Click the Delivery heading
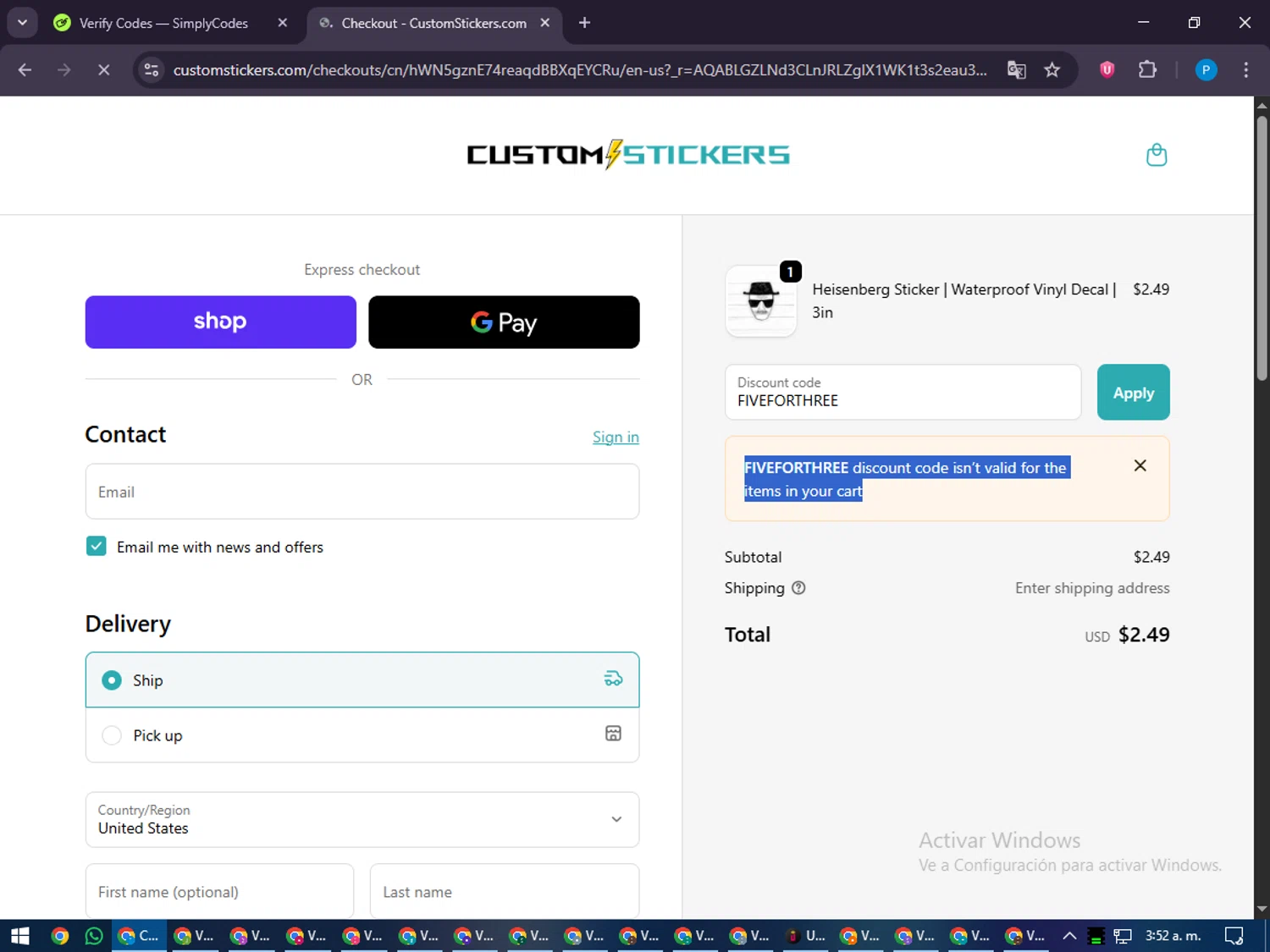This screenshot has width=1270, height=952. click(128, 624)
